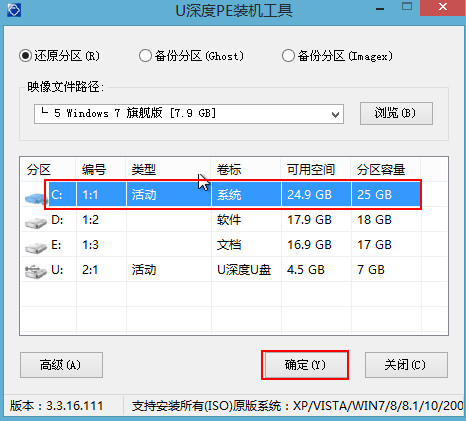Click the E: drive icon

(36, 248)
